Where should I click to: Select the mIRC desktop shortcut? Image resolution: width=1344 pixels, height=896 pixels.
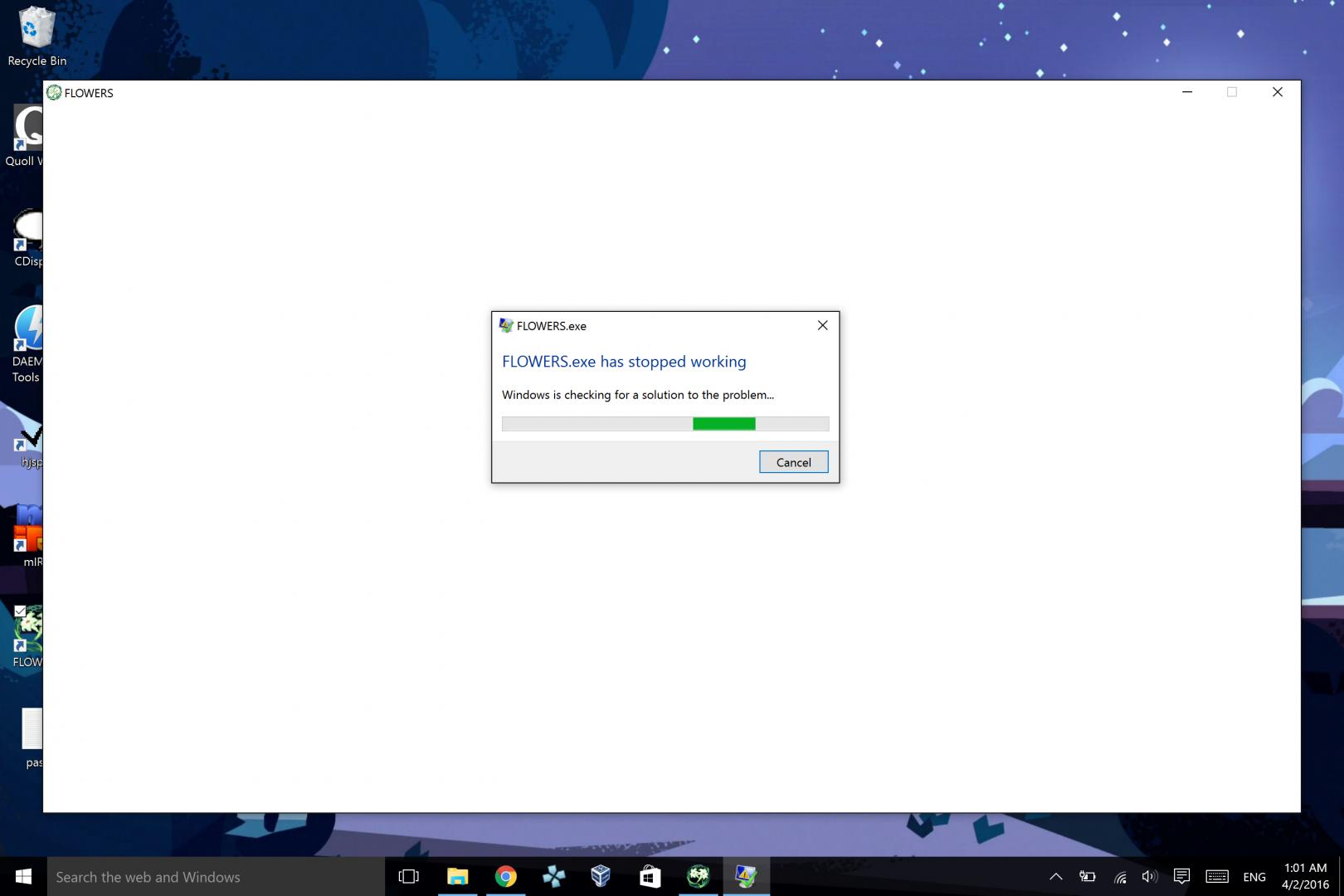click(29, 535)
